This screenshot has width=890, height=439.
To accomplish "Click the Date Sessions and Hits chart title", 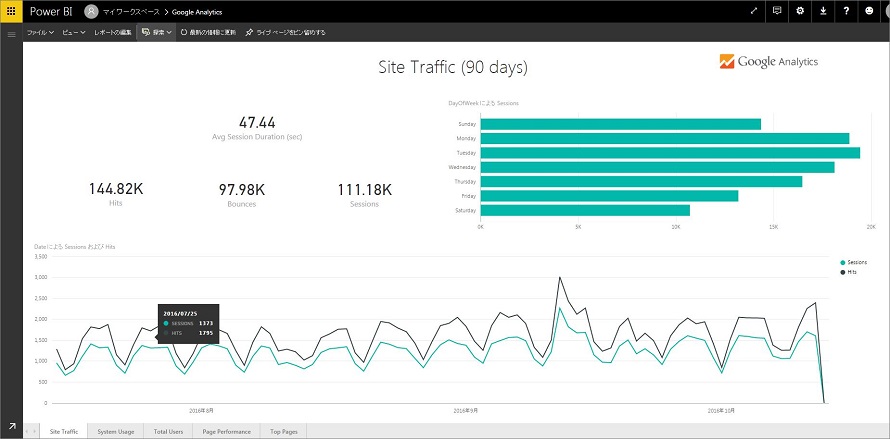I will (x=75, y=247).
